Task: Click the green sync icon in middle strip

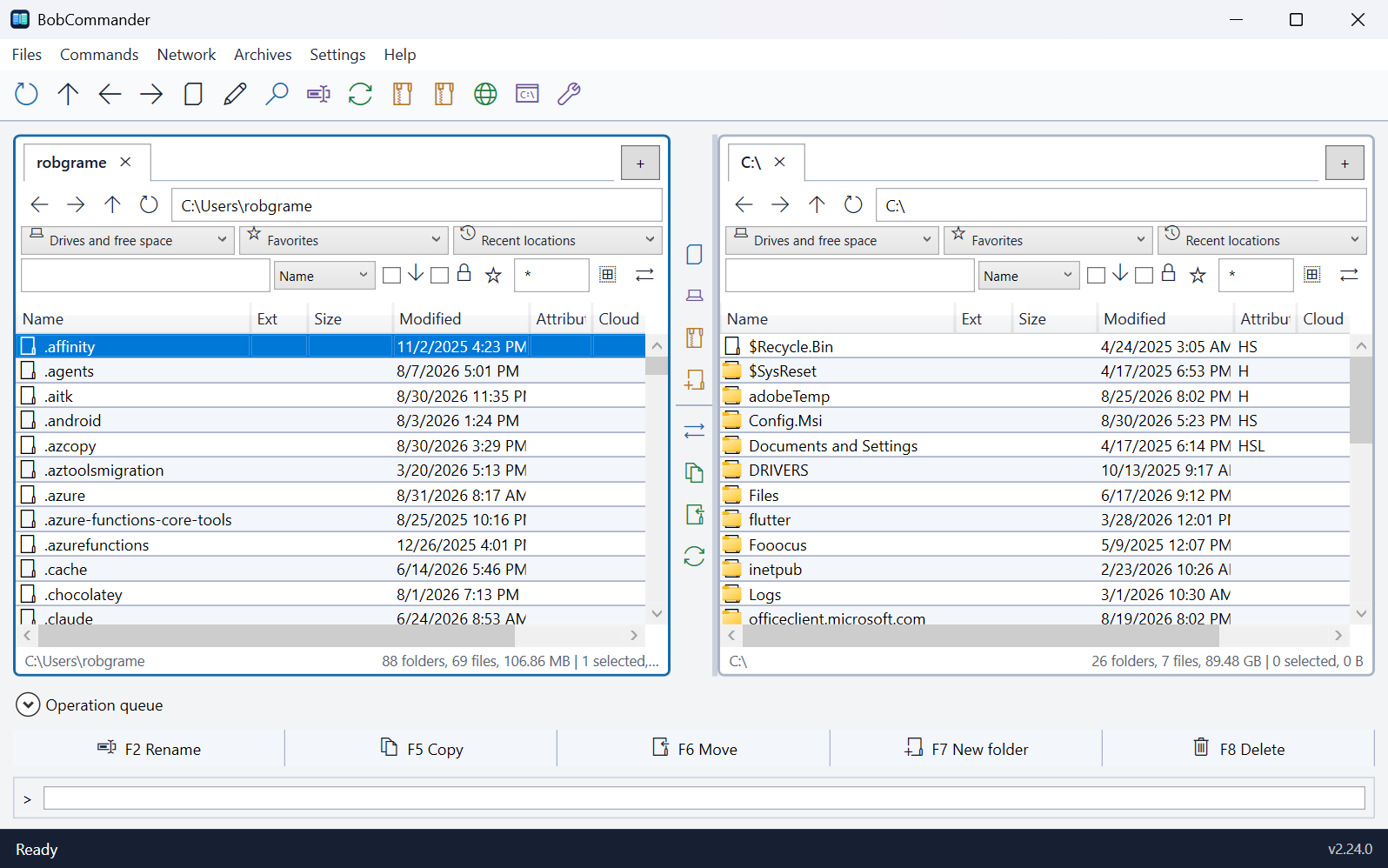Action: click(x=694, y=556)
